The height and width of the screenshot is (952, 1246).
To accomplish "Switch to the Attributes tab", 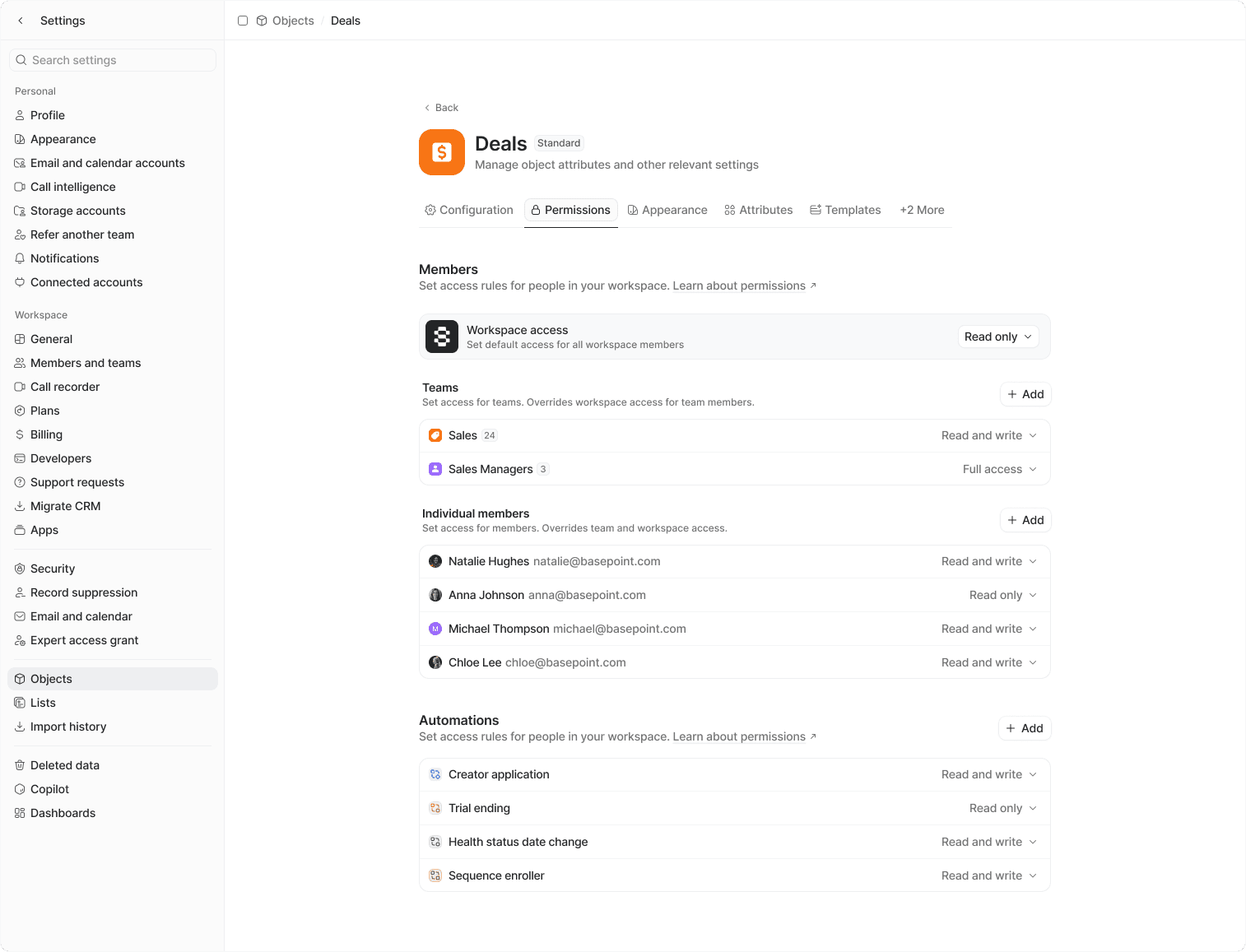I will point(758,210).
